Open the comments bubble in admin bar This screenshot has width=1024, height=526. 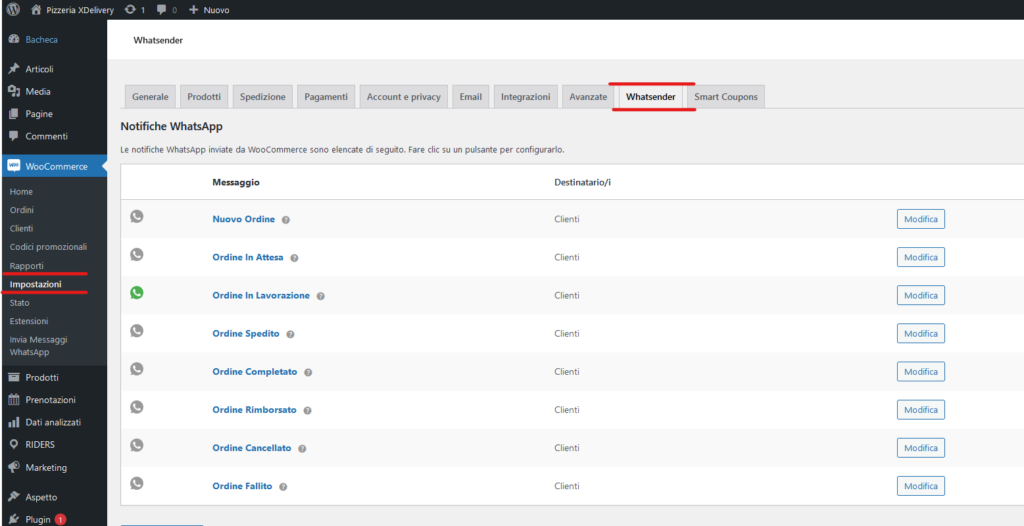(167, 10)
